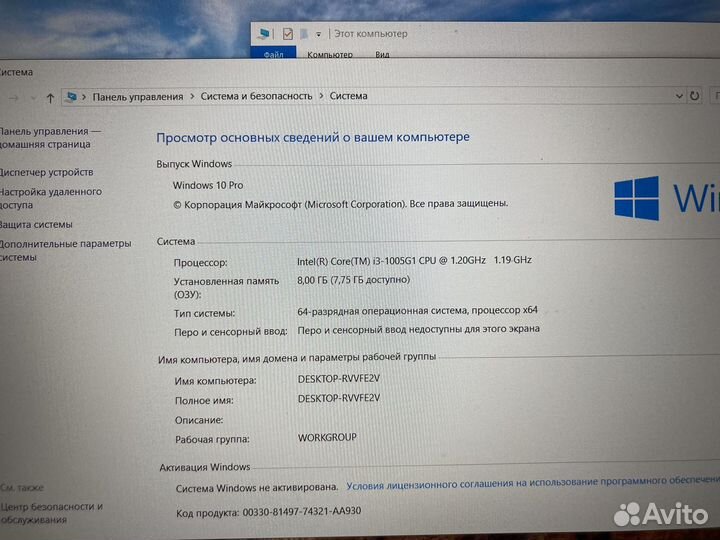Viewport: 720px width, 540px height.
Task: Click the page heading Просмотр основных сведений
Action: pyautogui.click(x=313, y=137)
